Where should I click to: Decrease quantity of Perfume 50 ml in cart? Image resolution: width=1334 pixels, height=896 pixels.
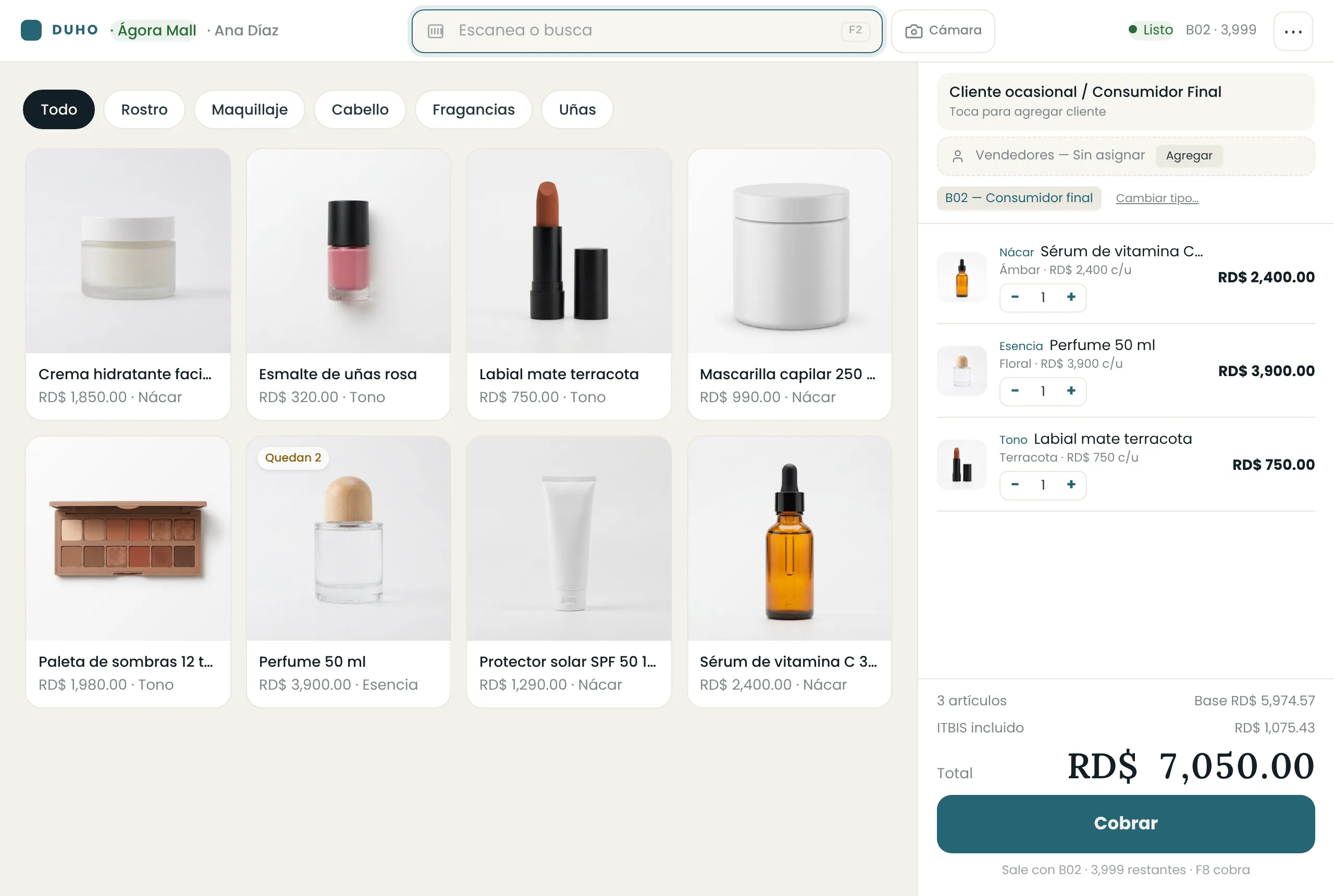(x=1015, y=391)
